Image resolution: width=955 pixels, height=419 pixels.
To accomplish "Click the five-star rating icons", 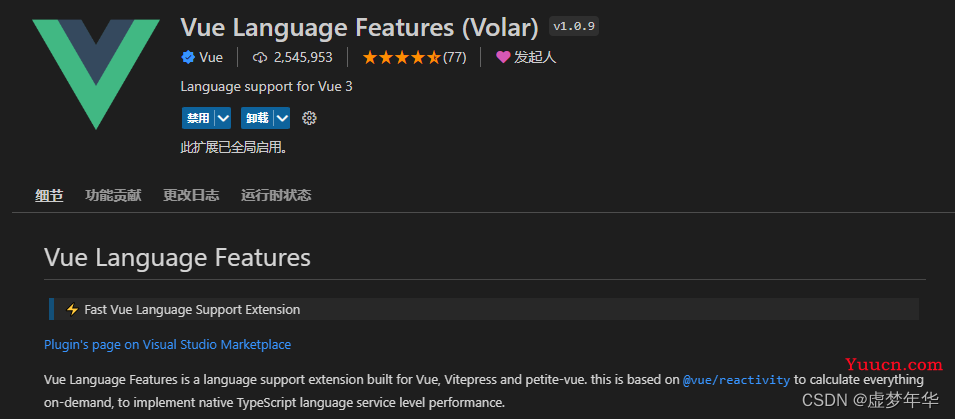I will 401,57.
